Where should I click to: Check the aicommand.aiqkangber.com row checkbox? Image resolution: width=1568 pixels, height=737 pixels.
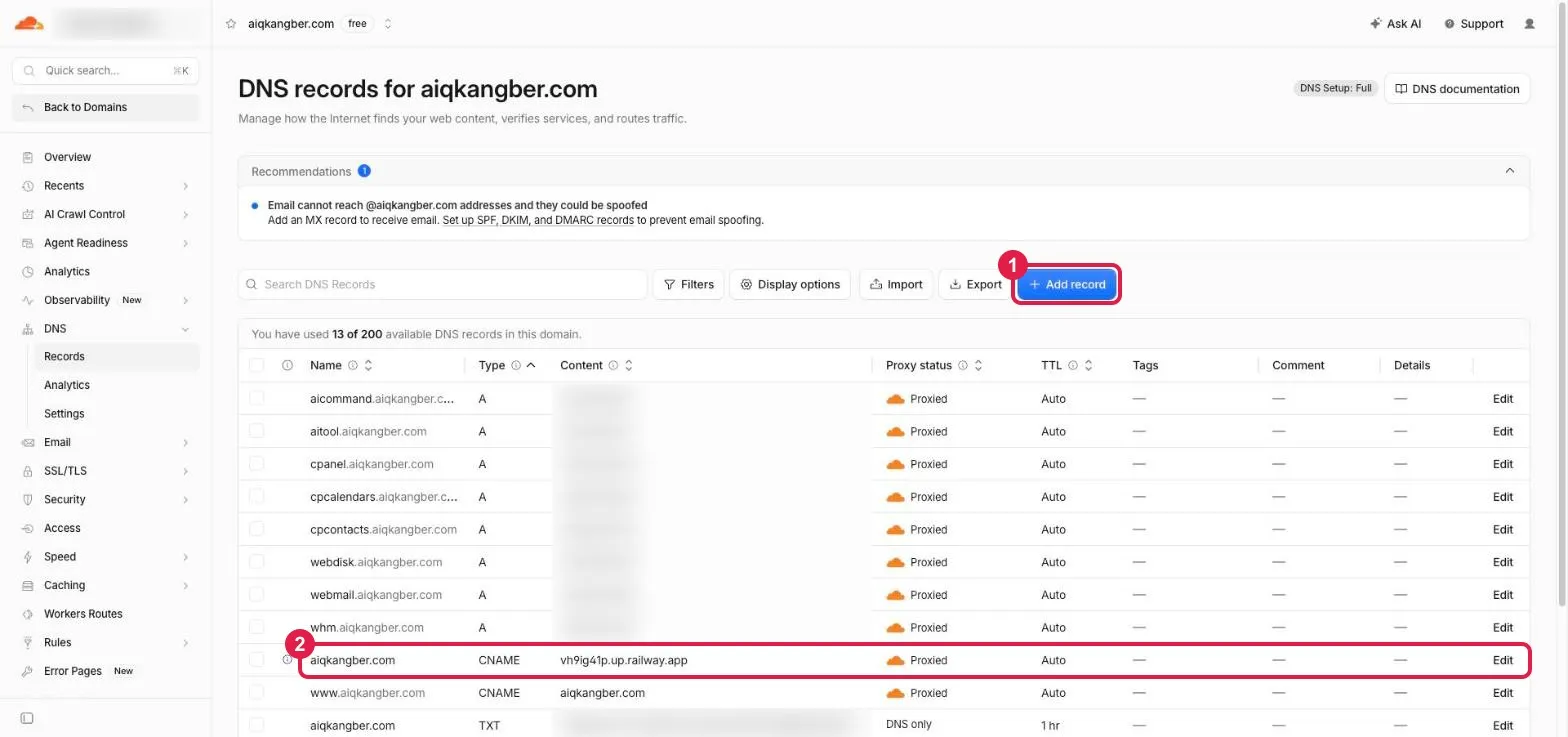click(257, 398)
